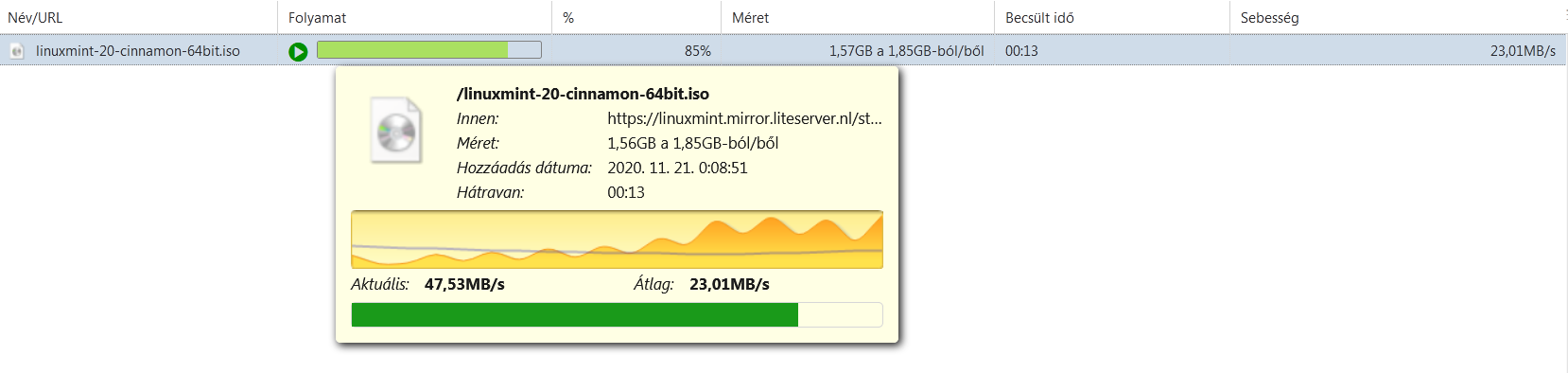Image resolution: width=1568 pixels, height=373 pixels.
Task: Click the % column header
Action: [636, 17]
